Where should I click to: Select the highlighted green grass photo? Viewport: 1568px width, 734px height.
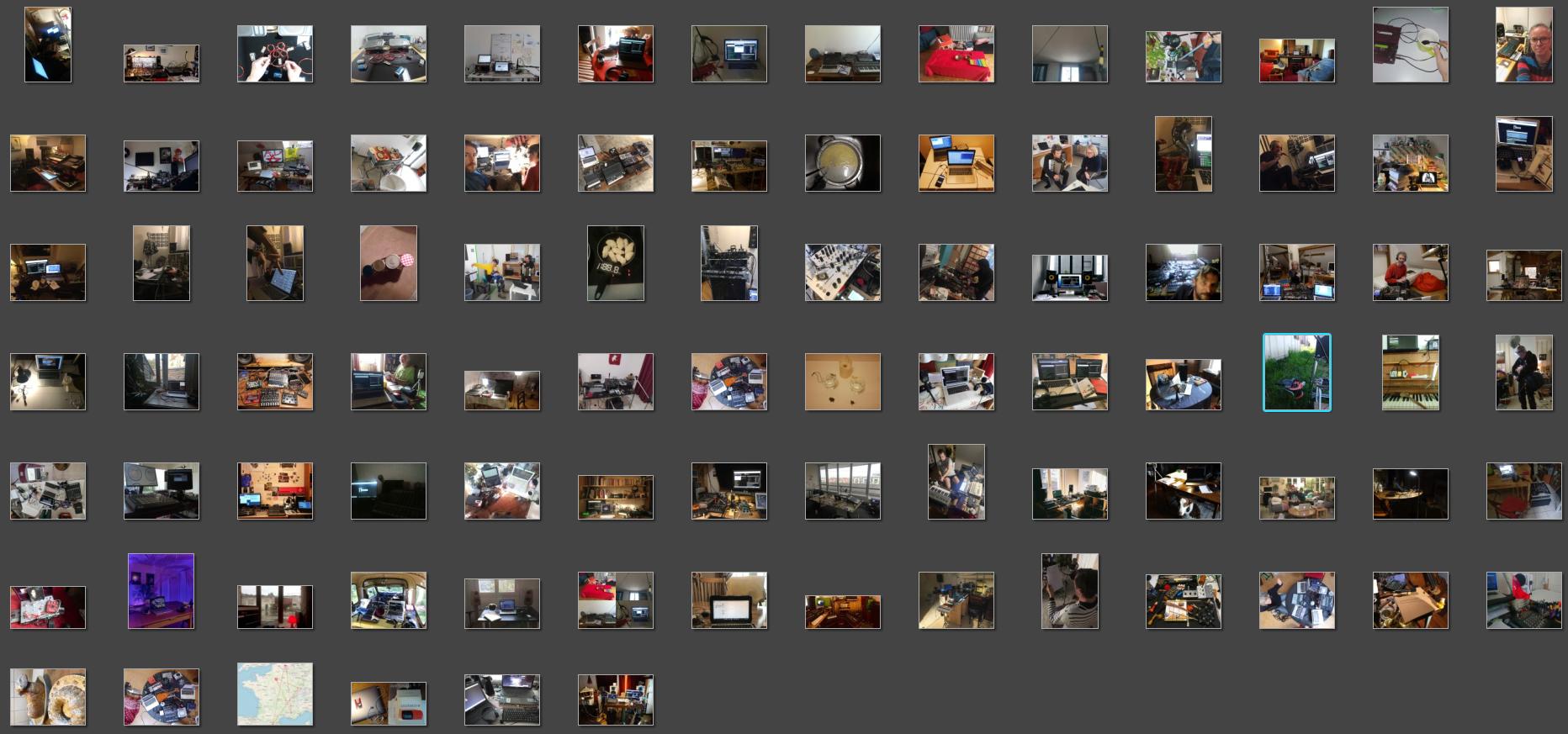(x=1296, y=372)
